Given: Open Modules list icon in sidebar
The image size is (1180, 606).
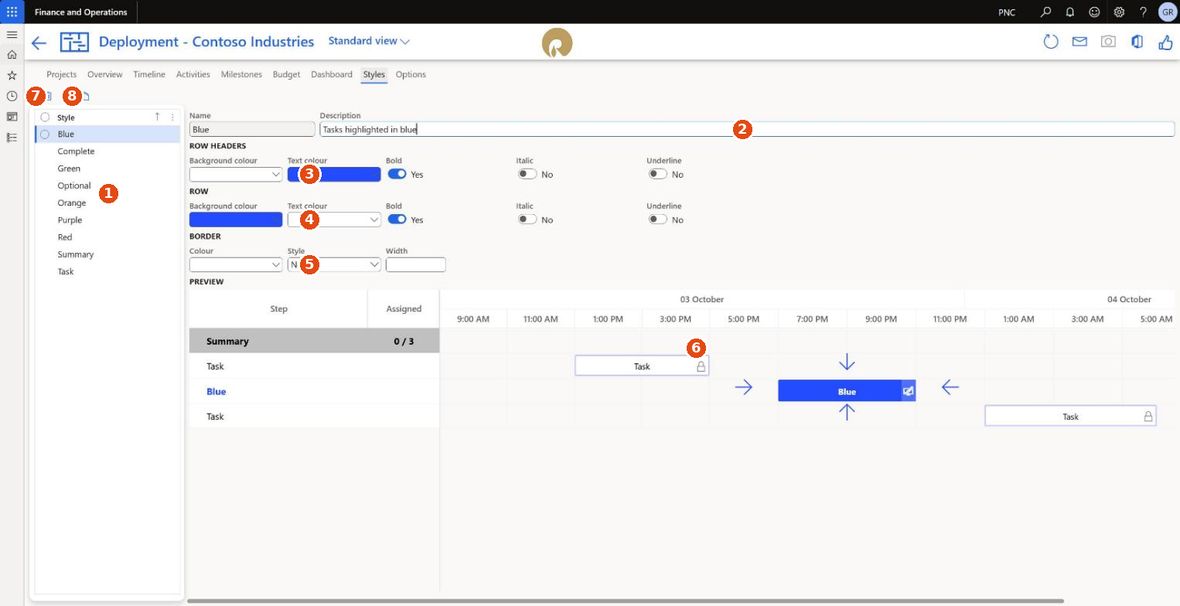Looking at the screenshot, I should tap(12, 137).
